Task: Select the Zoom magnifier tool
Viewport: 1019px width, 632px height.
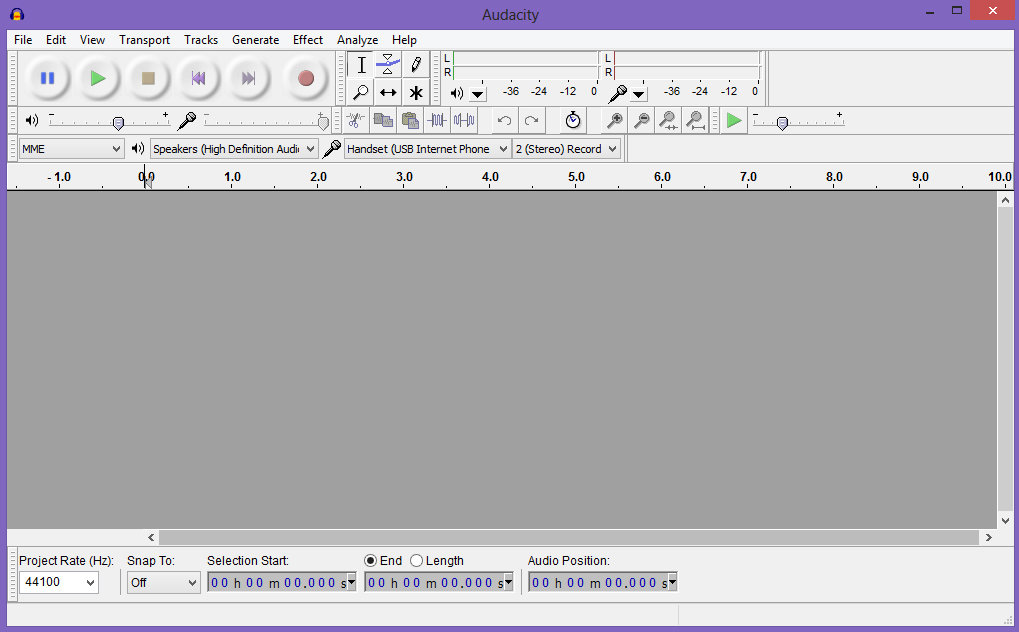Action: [361, 92]
